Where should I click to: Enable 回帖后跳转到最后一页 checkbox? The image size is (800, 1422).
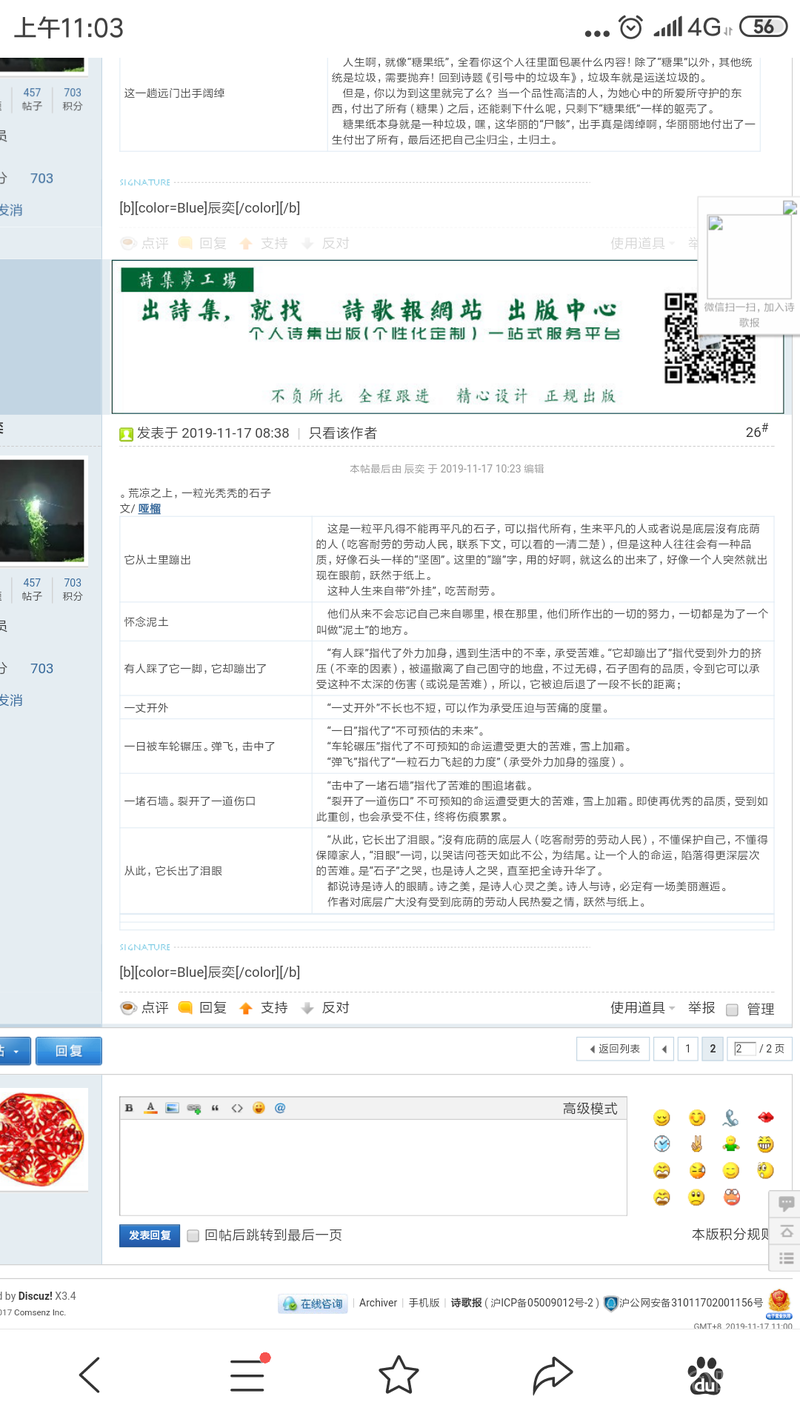click(193, 1236)
